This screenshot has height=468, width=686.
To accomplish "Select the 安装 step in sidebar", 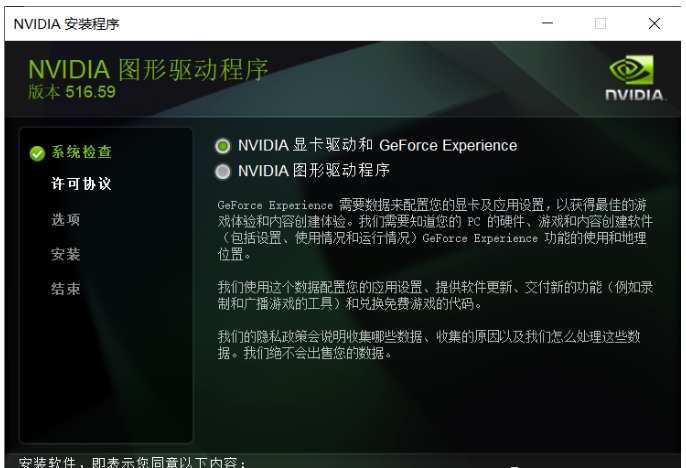I will point(66,254).
